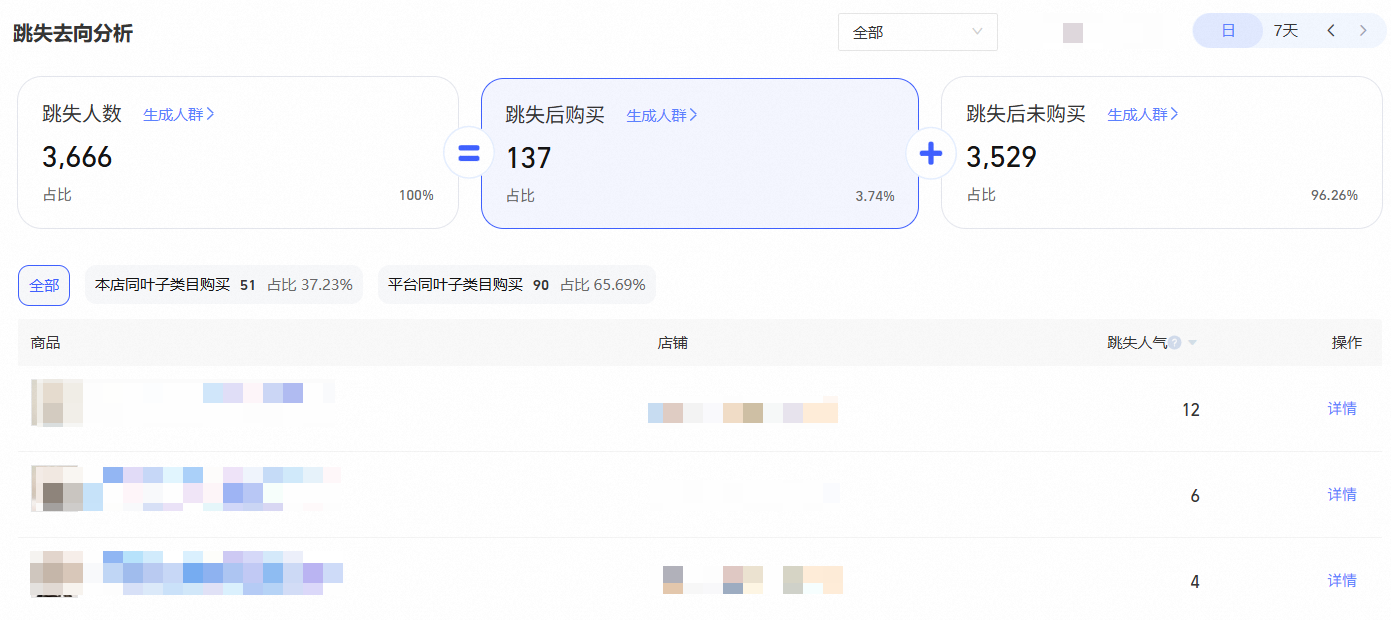
Task: Open 详情 for row with 12
Action: point(1342,408)
